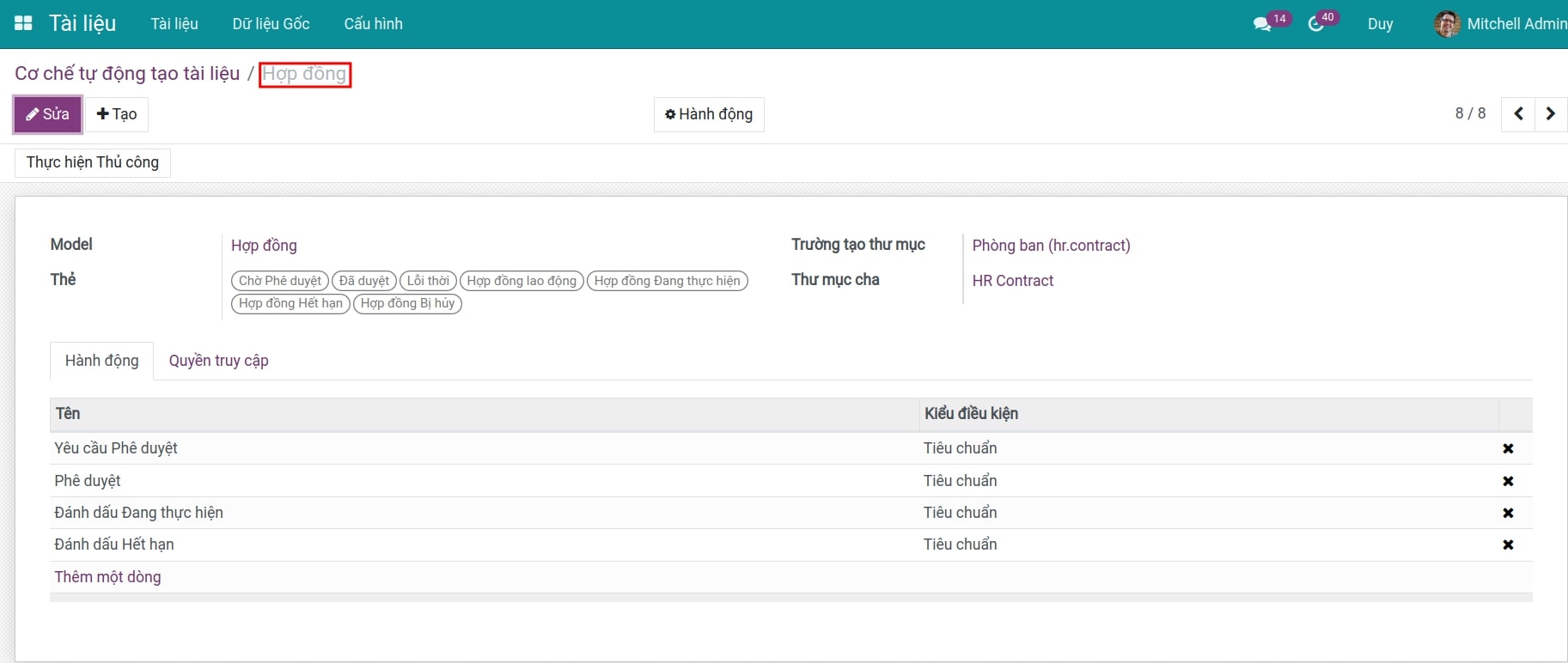1568x663 pixels.
Task: Select the Hành động tab
Action: 101,361
